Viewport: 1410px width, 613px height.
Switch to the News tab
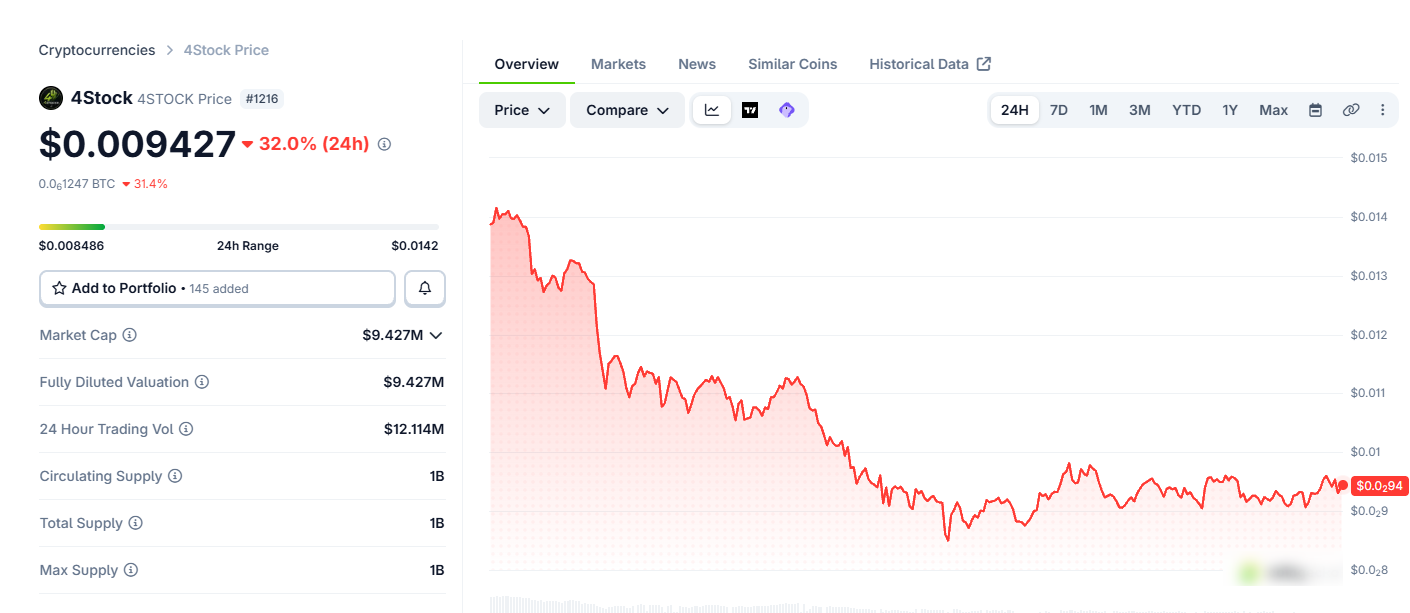coord(697,64)
